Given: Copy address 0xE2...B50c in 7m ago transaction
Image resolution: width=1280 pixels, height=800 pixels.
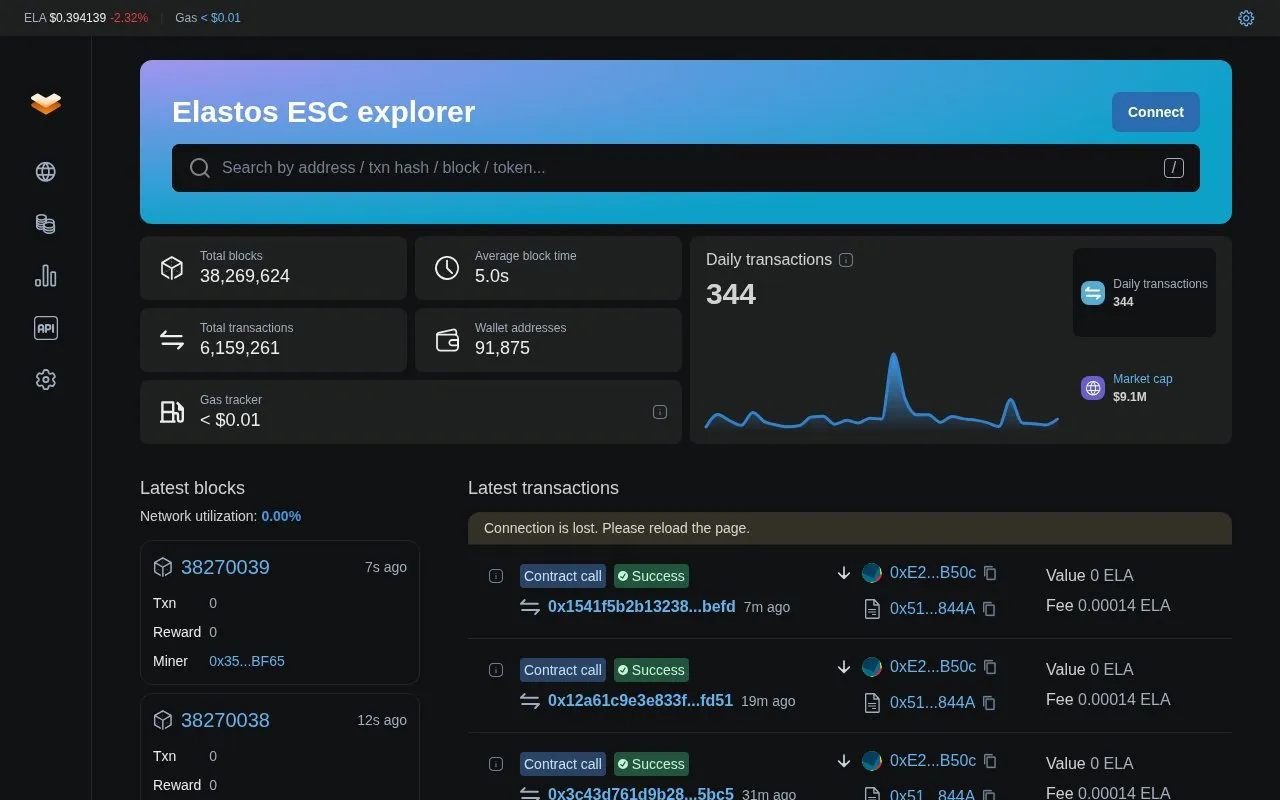Looking at the screenshot, I should pyautogui.click(x=990, y=573).
